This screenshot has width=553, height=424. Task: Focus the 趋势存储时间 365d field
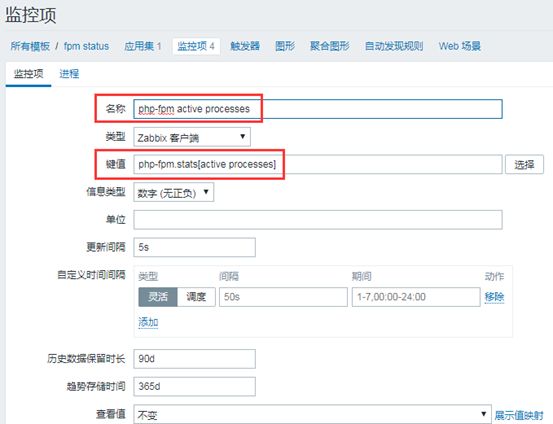click(194, 386)
